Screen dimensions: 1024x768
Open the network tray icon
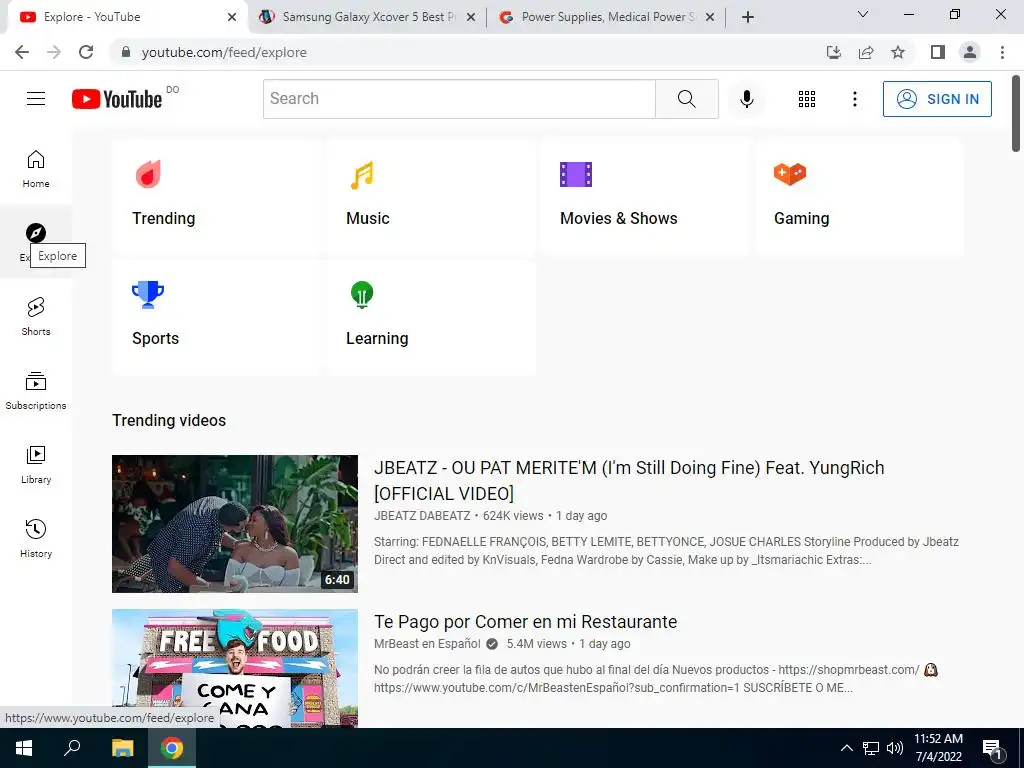coord(871,748)
